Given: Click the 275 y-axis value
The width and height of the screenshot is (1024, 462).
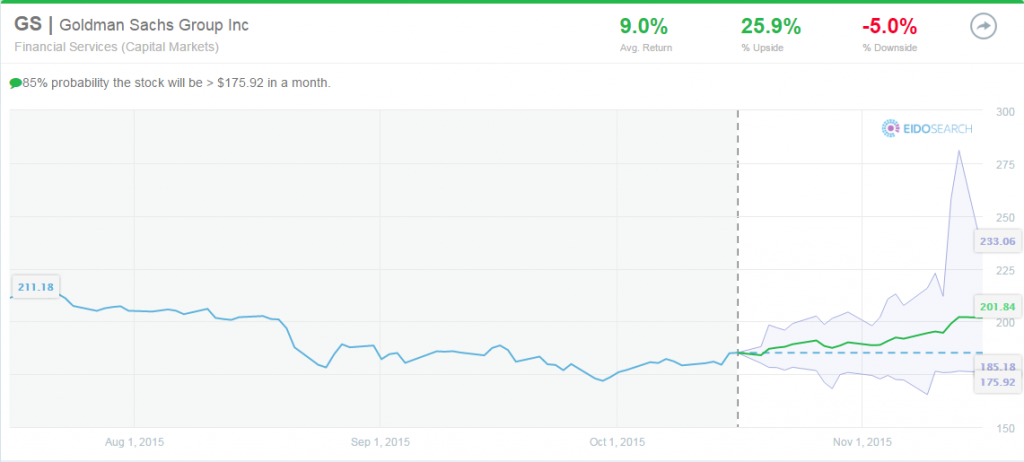Looking at the screenshot, I should 1006,164.
